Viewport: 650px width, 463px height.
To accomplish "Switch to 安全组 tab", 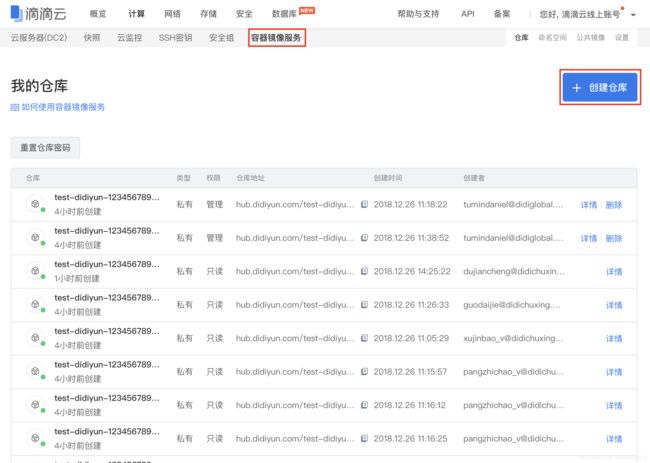I will point(221,38).
